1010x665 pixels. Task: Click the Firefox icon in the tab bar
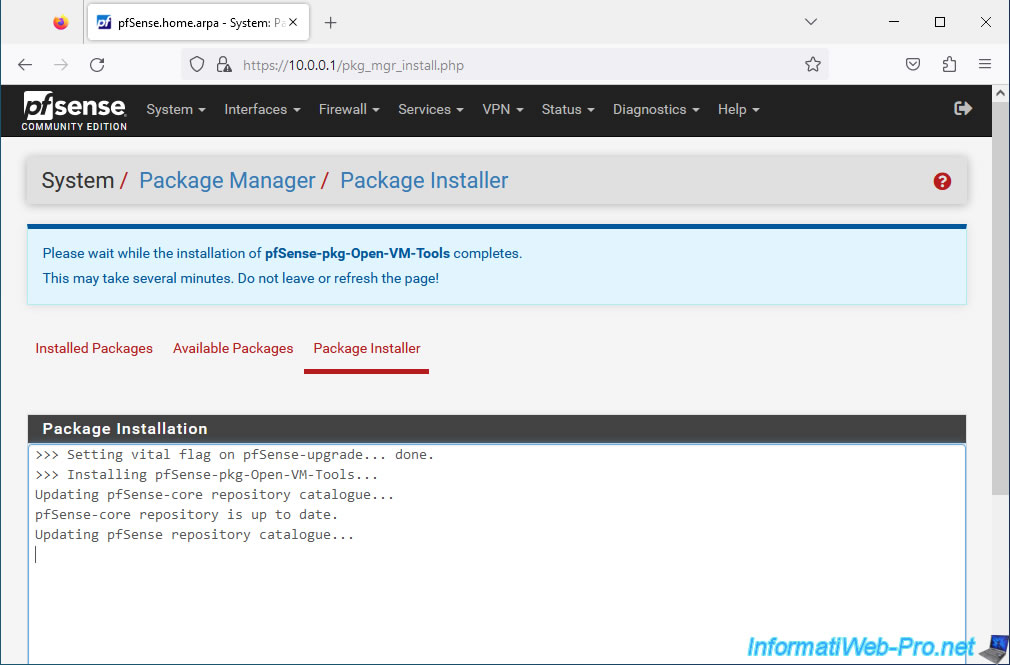point(61,23)
